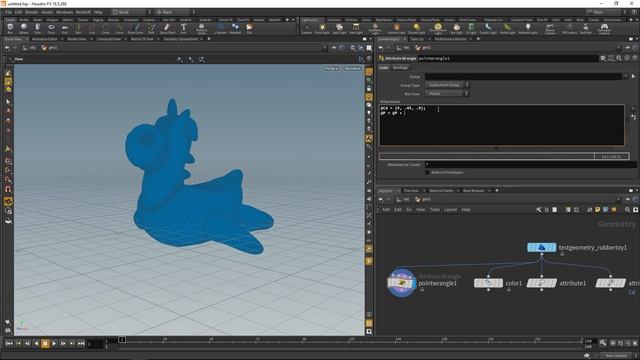The image size is (640, 360).
Task: Click the color1 node
Action: (488, 283)
